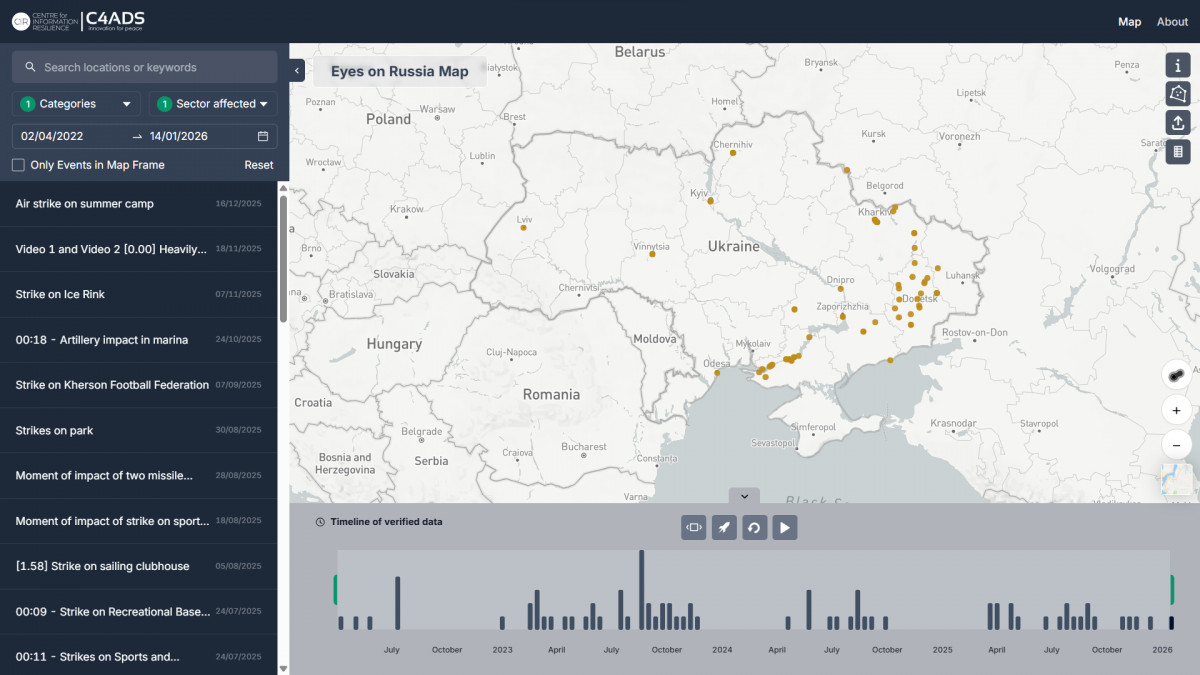The width and height of the screenshot is (1200, 675).
Task: Play the timeline animation
Action: [785, 527]
